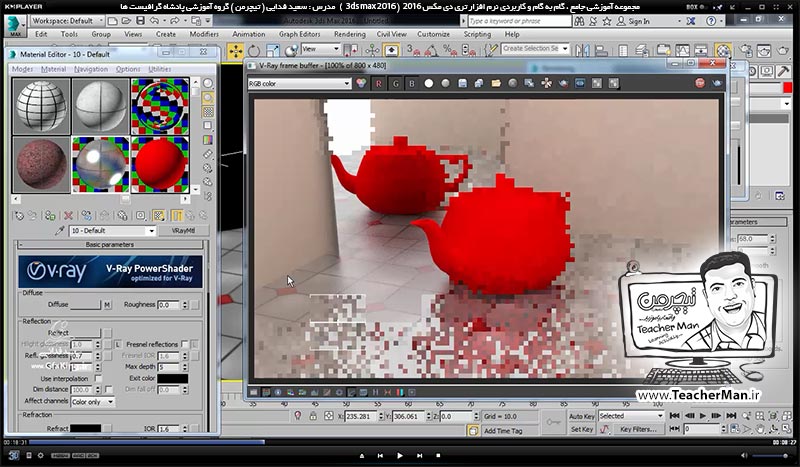800x467 pixels.
Task: Click the Sign In button
Action: [633, 21]
